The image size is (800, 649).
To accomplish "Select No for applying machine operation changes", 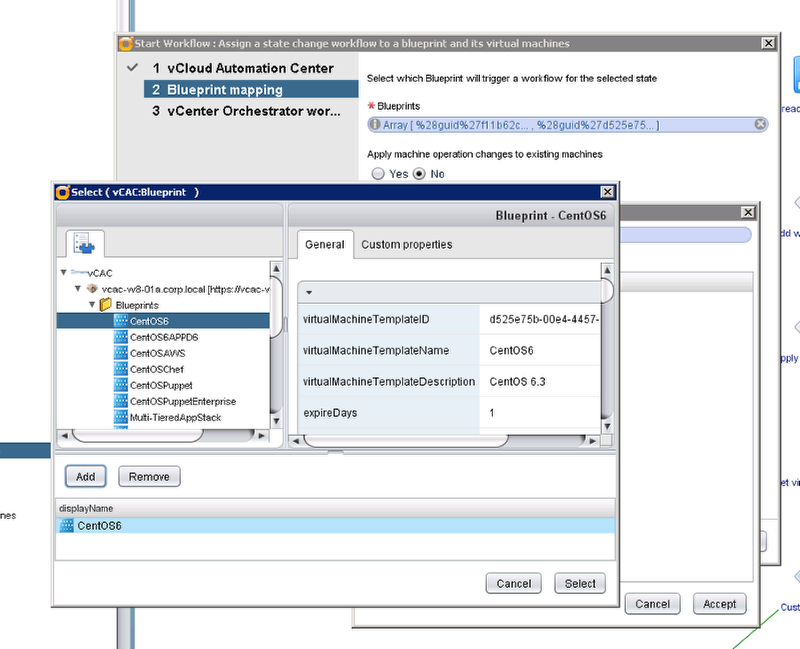I will tap(419, 174).
